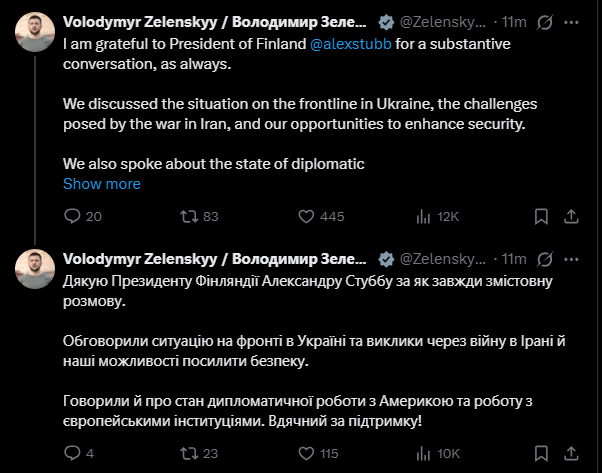Bookmark the English-language post
Screen dimensions: 602x473
[541, 216]
